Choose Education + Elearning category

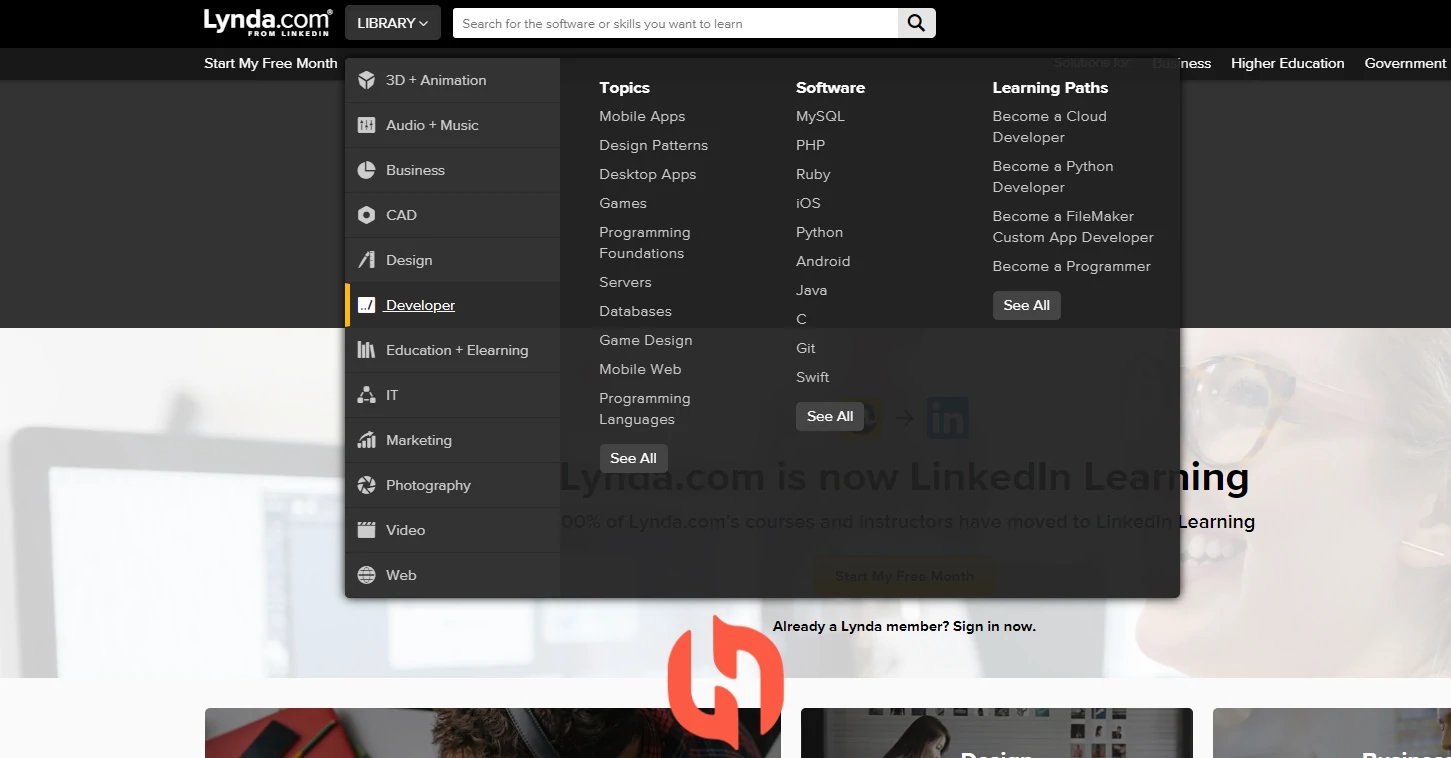(452, 350)
